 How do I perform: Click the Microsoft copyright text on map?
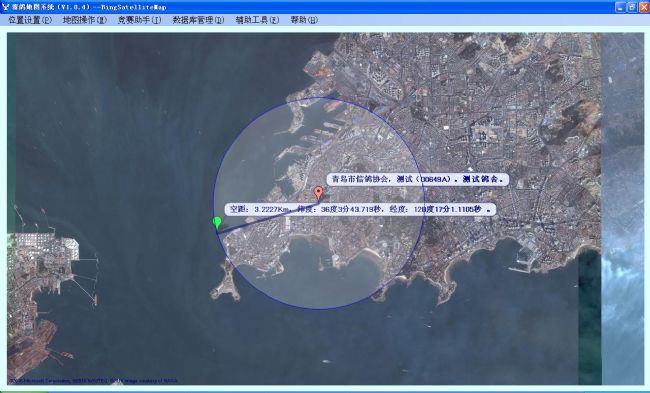point(93,380)
